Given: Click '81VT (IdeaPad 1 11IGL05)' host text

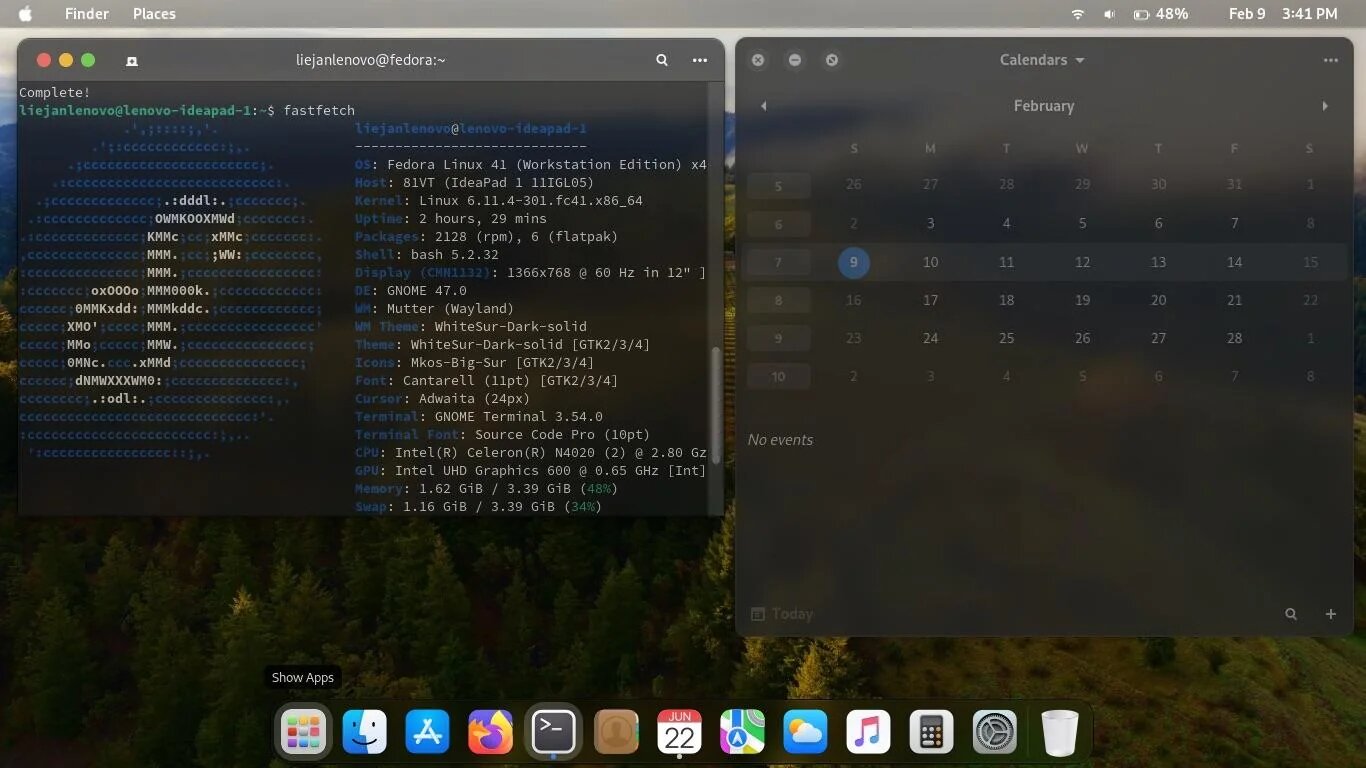Looking at the screenshot, I should click(498, 182).
